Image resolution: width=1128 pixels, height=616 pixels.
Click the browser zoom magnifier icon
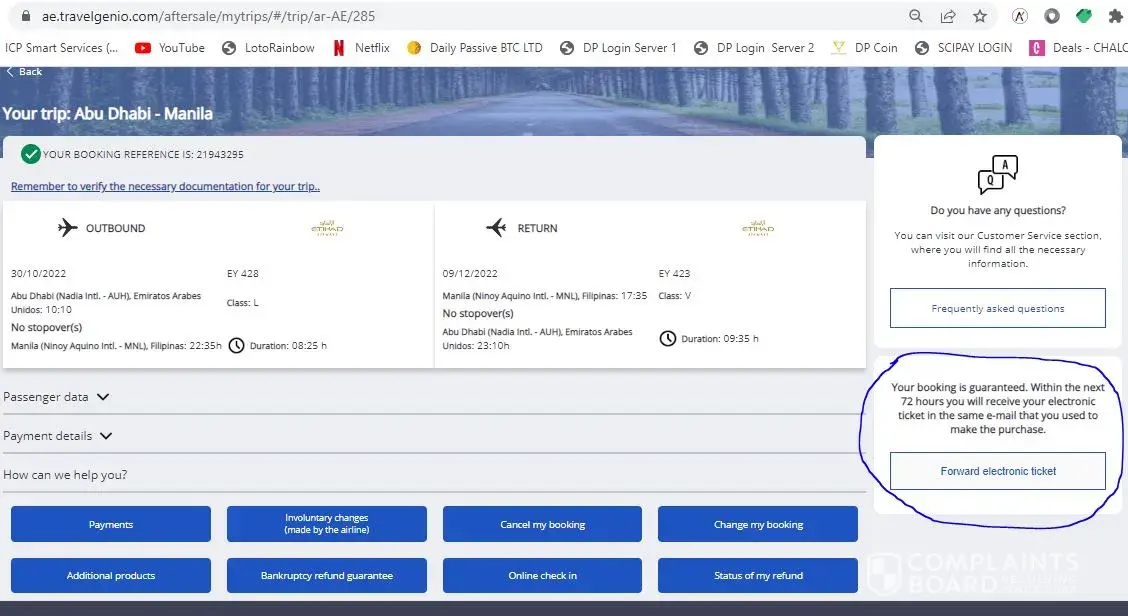915,16
